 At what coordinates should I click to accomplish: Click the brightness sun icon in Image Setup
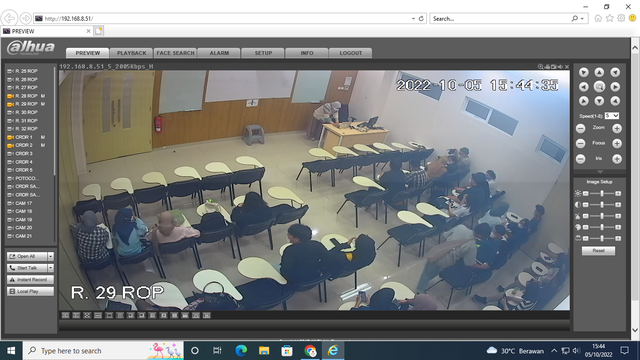(578, 193)
